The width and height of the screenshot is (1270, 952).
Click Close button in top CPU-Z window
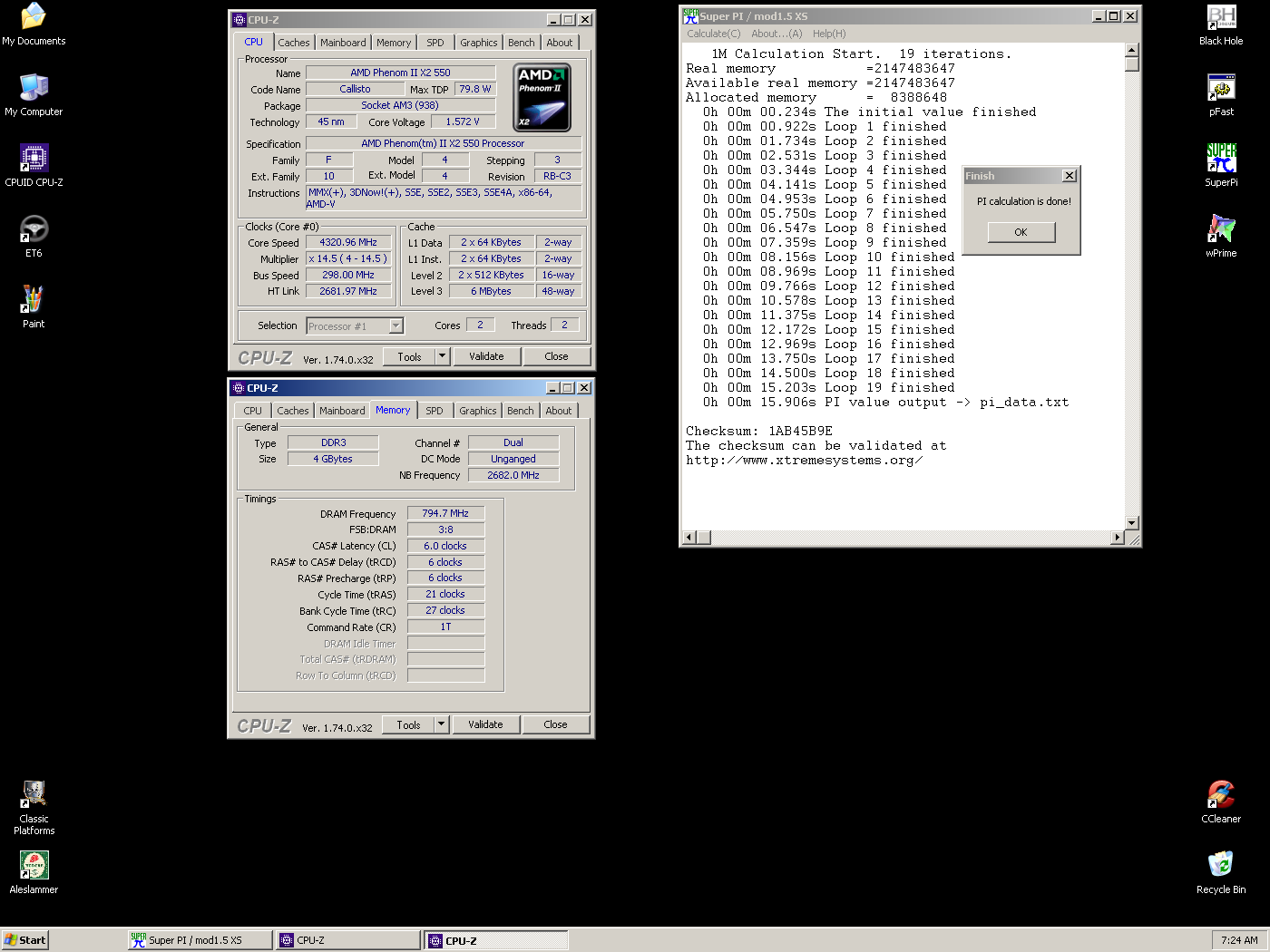(557, 356)
